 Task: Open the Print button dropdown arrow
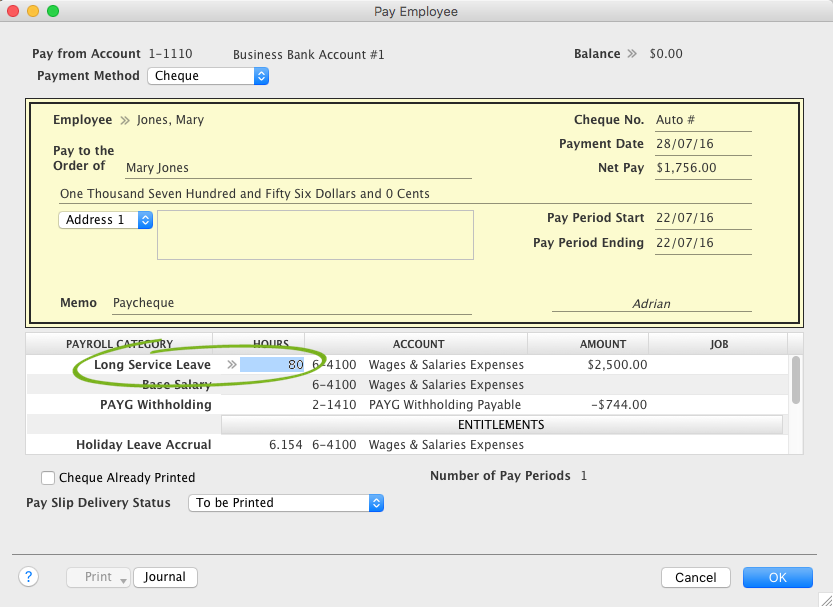[x=123, y=578]
